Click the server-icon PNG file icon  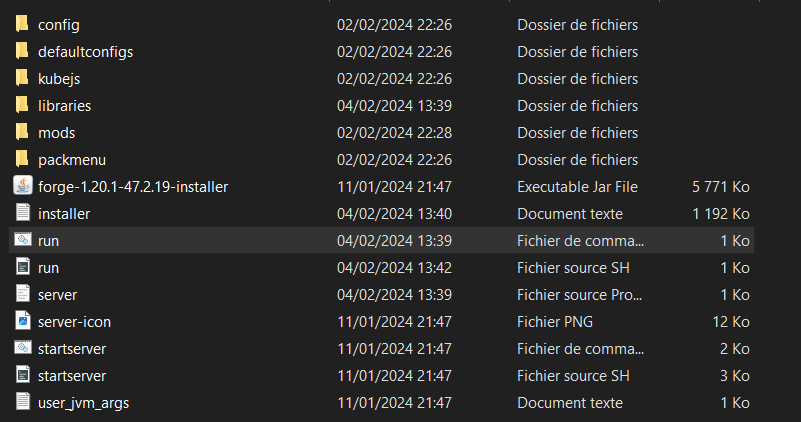22,321
